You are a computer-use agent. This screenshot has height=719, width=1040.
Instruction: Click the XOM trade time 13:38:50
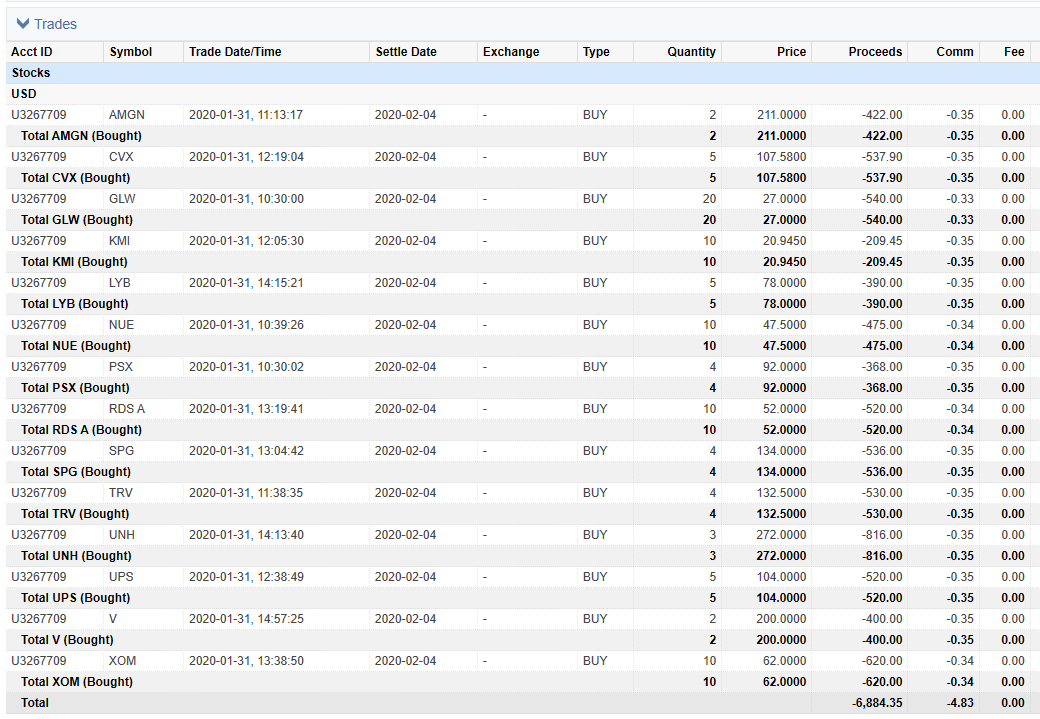point(280,661)
